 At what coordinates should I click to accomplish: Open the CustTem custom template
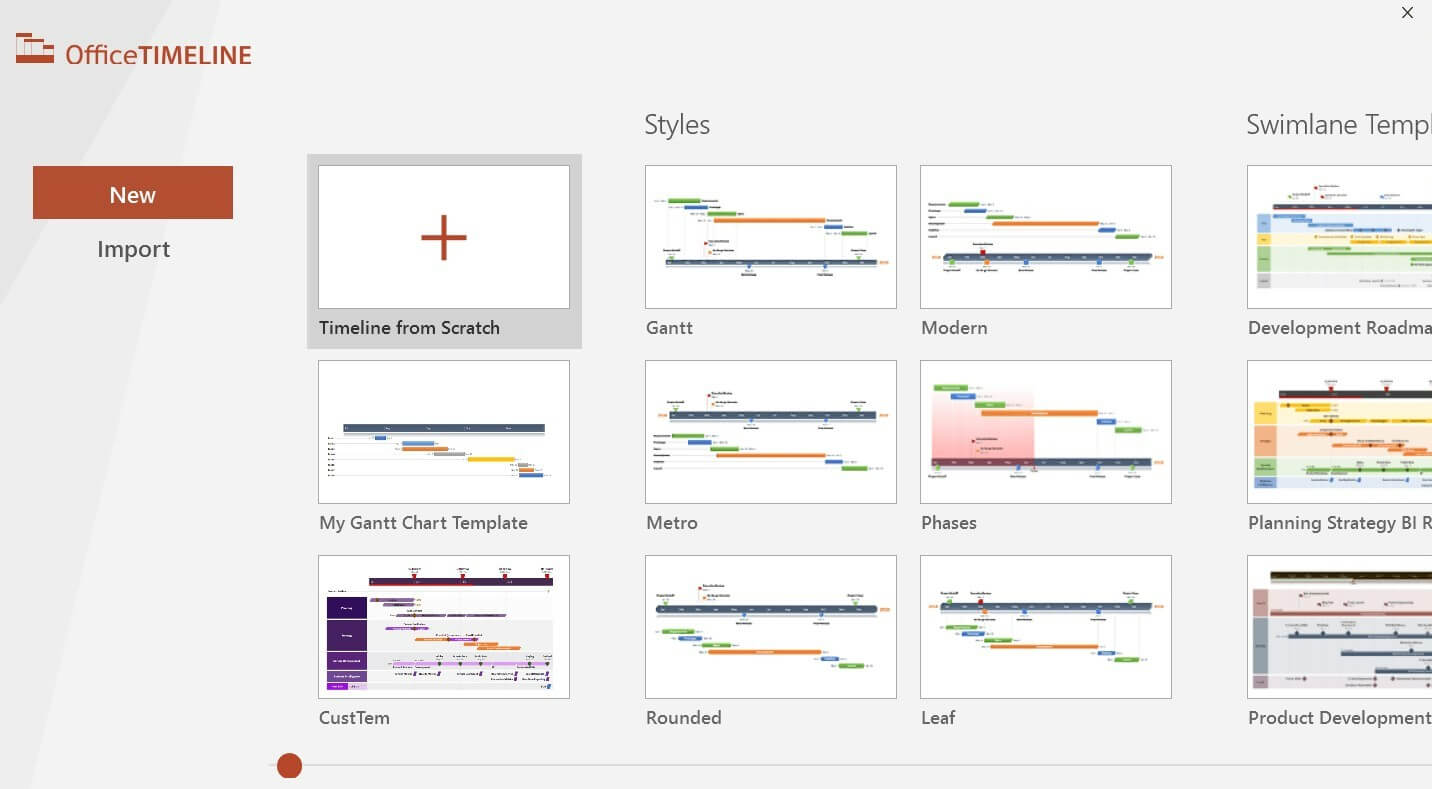click(443, 626)
